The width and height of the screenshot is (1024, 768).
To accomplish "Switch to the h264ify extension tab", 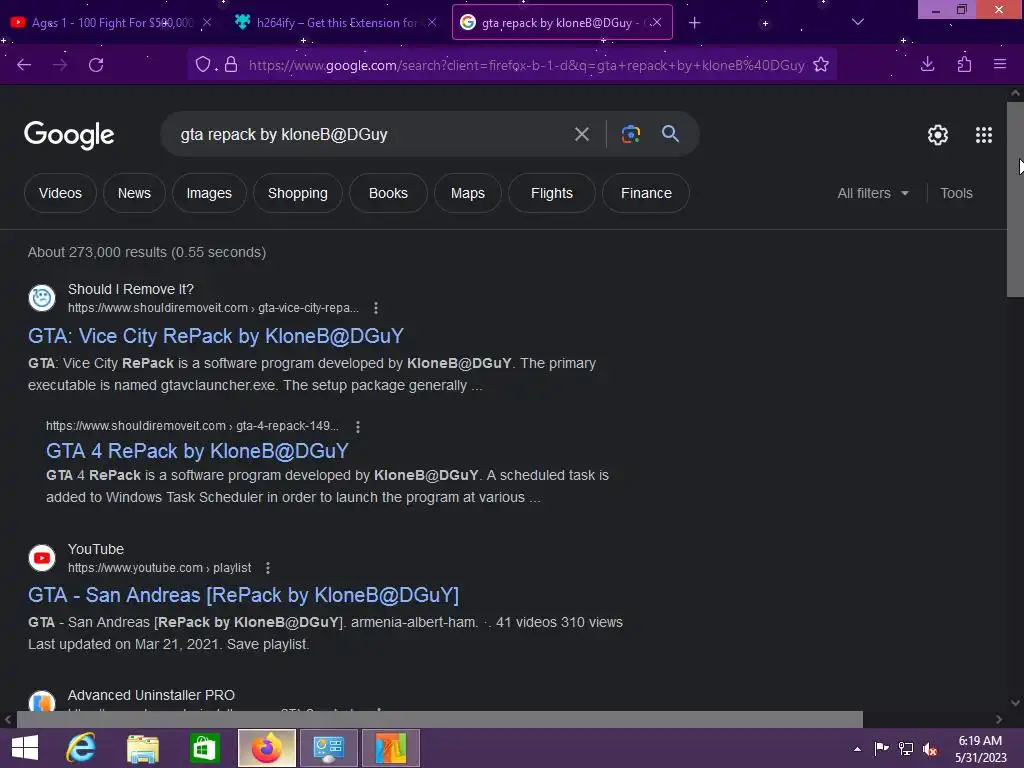I will tap(336, 23).
